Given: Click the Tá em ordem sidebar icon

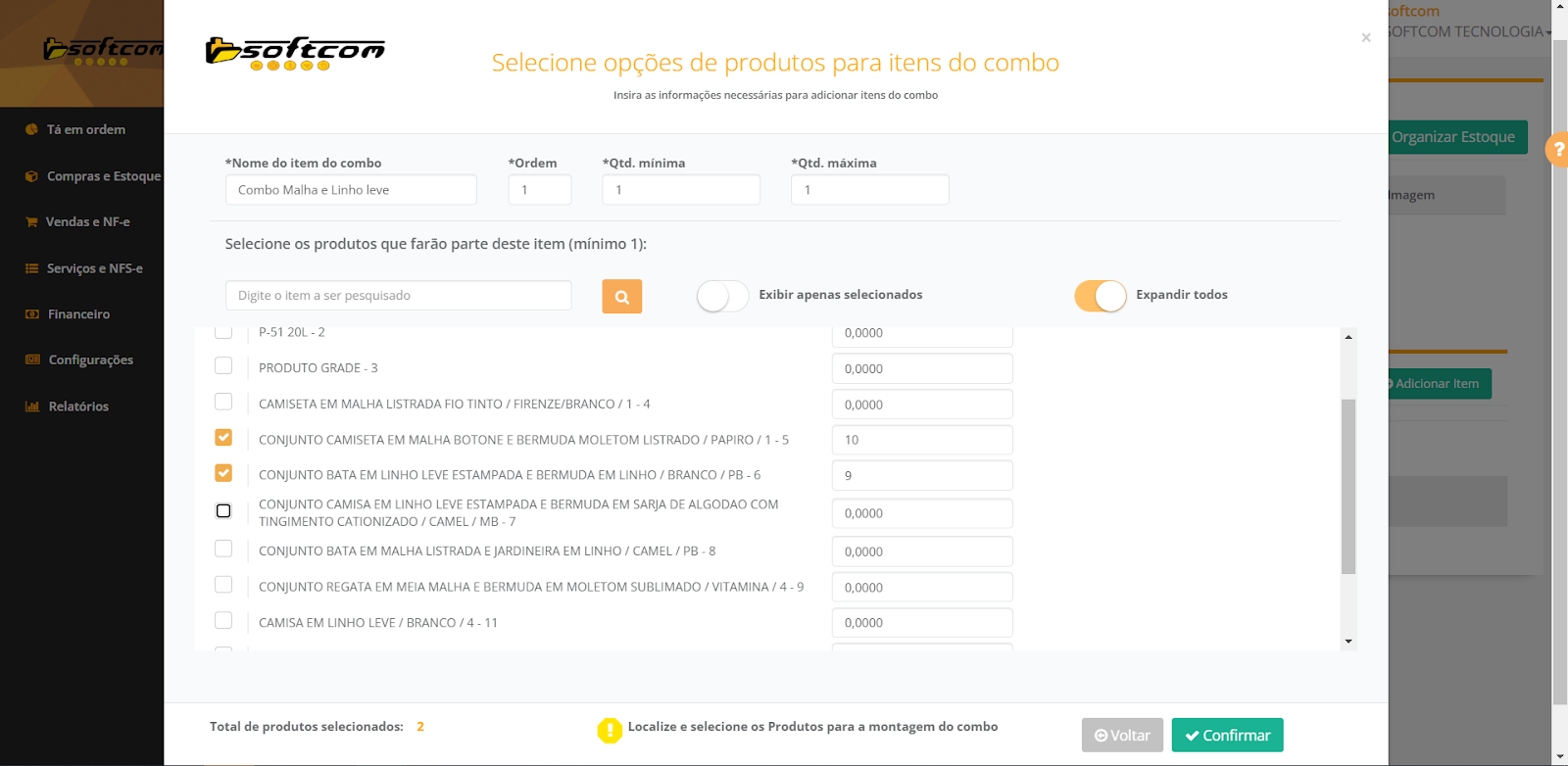Looking at the screenshot, I should (31, 129).
